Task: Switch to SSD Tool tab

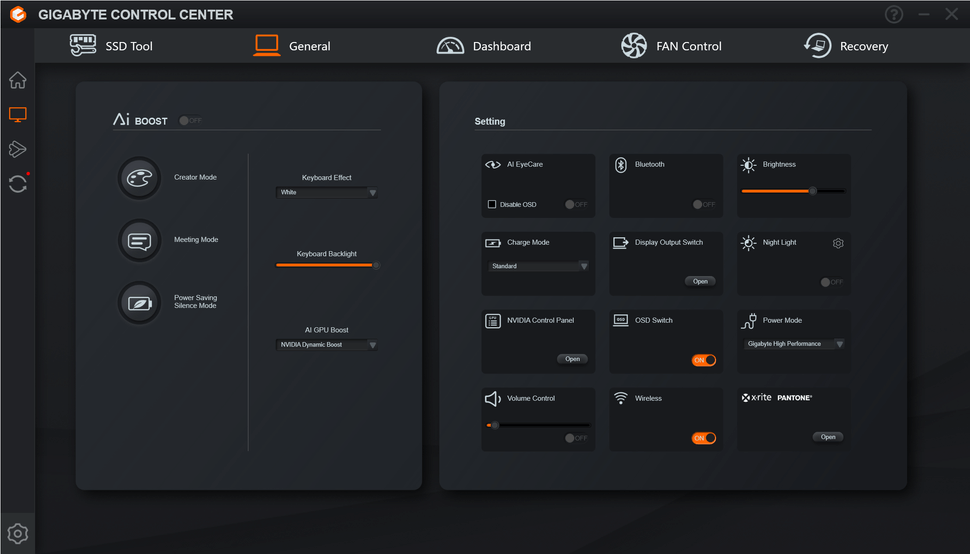Action: (x=111, y=46)
